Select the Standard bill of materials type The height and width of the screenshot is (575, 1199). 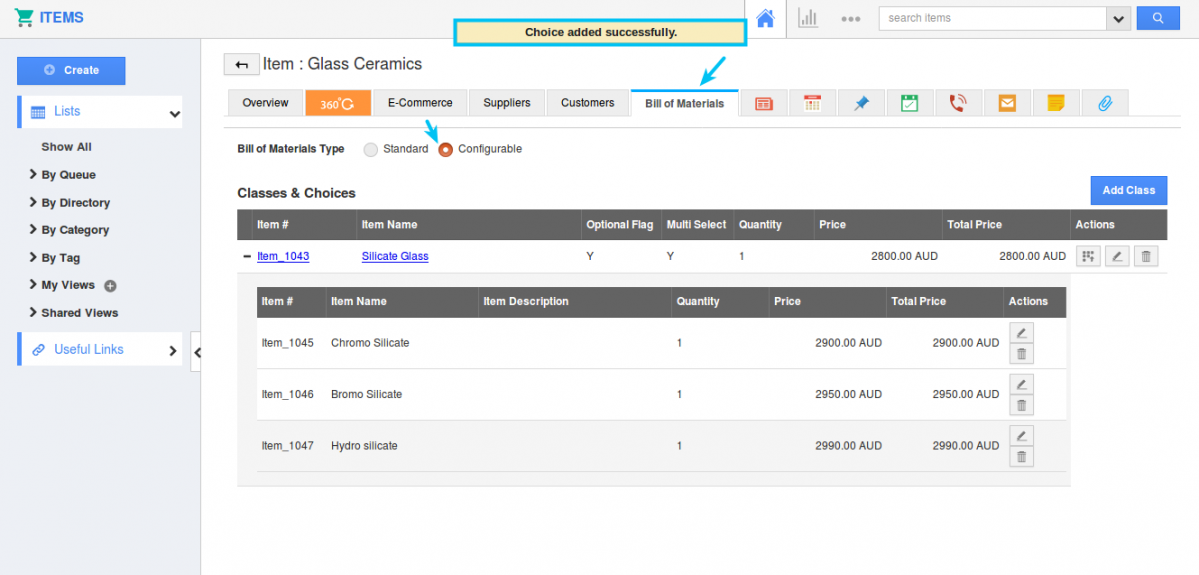point(371,149)
